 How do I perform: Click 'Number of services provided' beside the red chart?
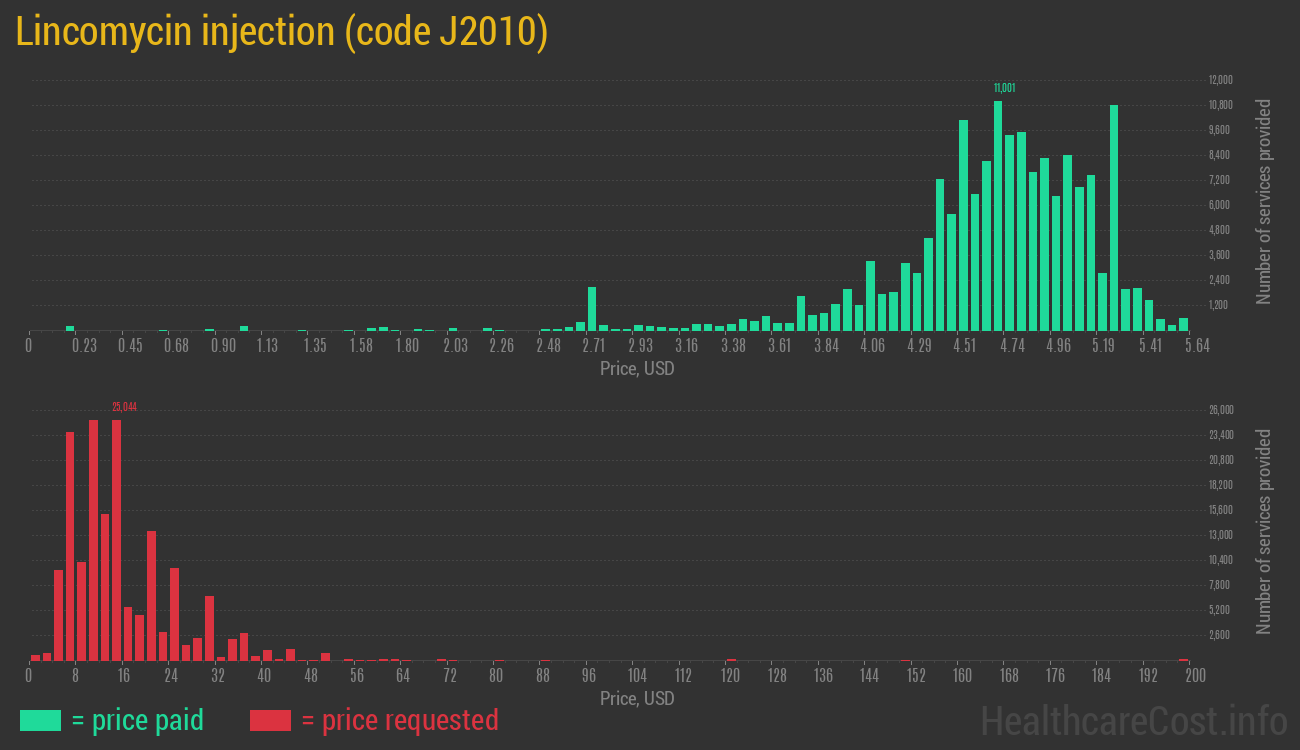click(1264, 532)
